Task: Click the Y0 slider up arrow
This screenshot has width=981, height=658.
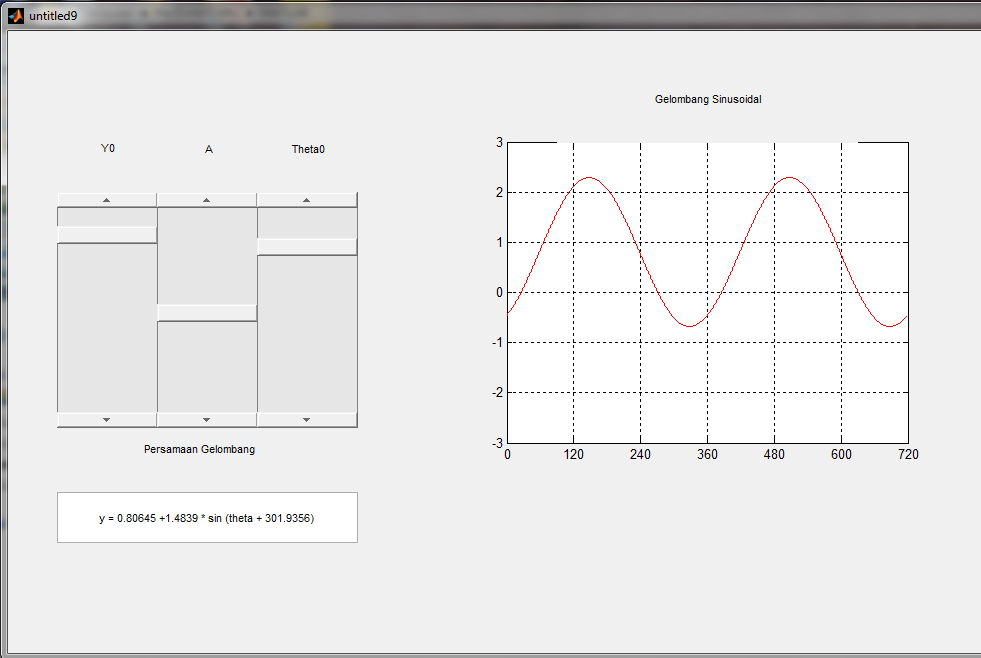Action: pyautogui.click(x=106, y=199)
